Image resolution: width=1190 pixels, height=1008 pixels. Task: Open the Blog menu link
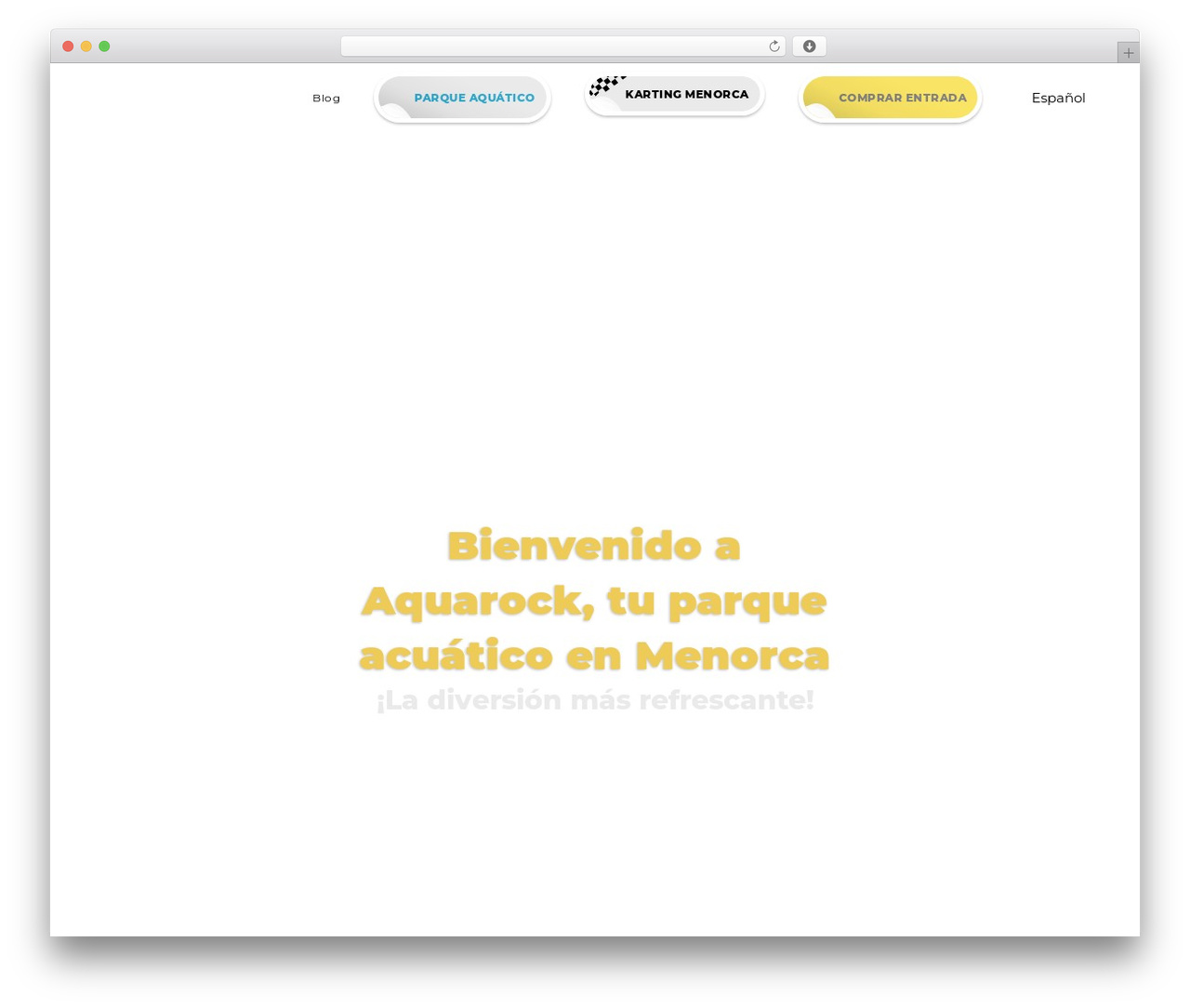point(326,98)
